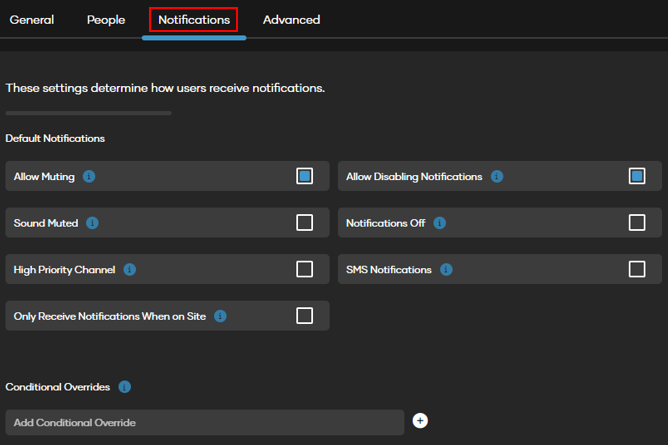The width and height of the screenshot is (668, 445).
Task: Open High Priority Channel info icon
Action: pos(130,270)
